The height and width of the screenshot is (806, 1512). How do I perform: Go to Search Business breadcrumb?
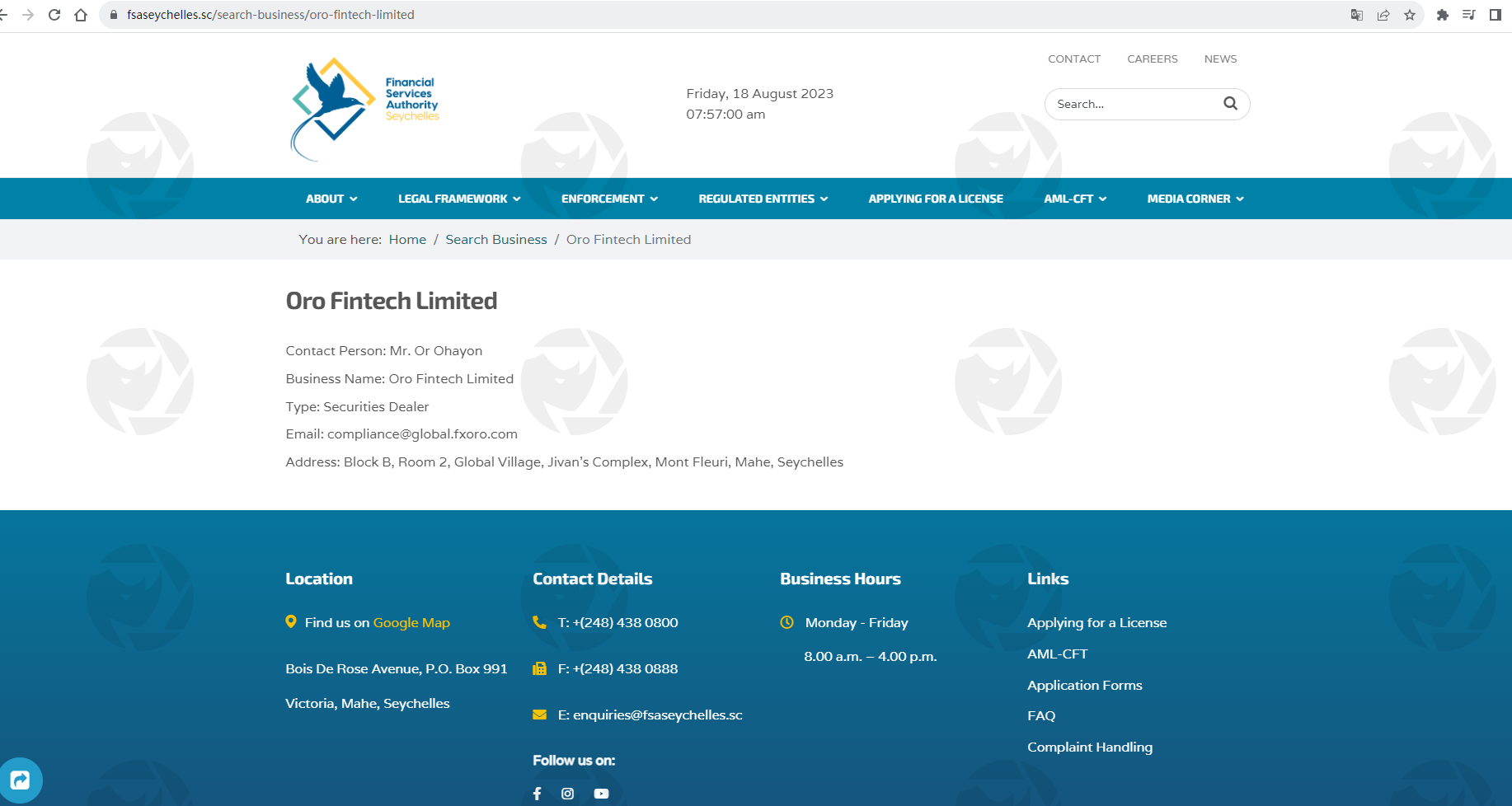(x=495, y=239)
